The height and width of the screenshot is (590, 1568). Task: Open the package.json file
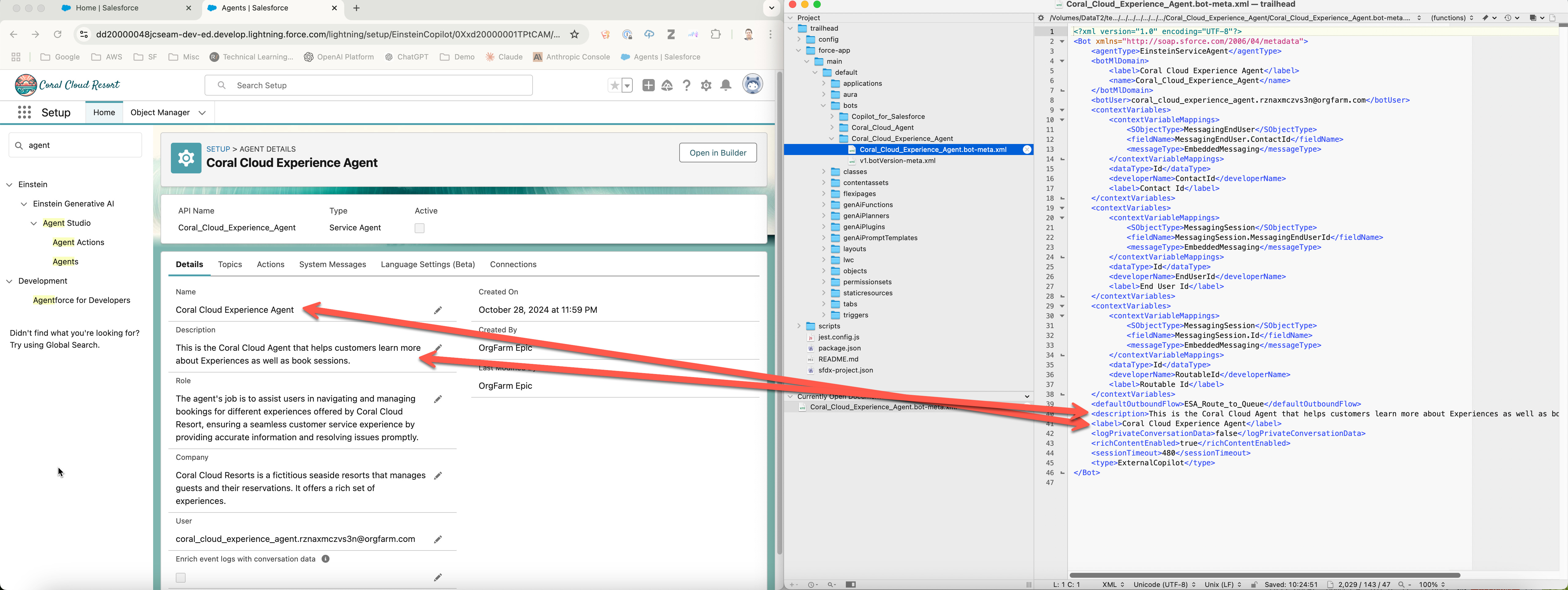tap(839, 348)
